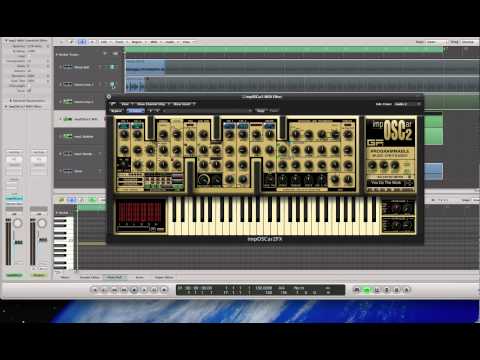Adjust the right channel strip volume fader
This screenshot has width=480, height=360.
[43, 240]
